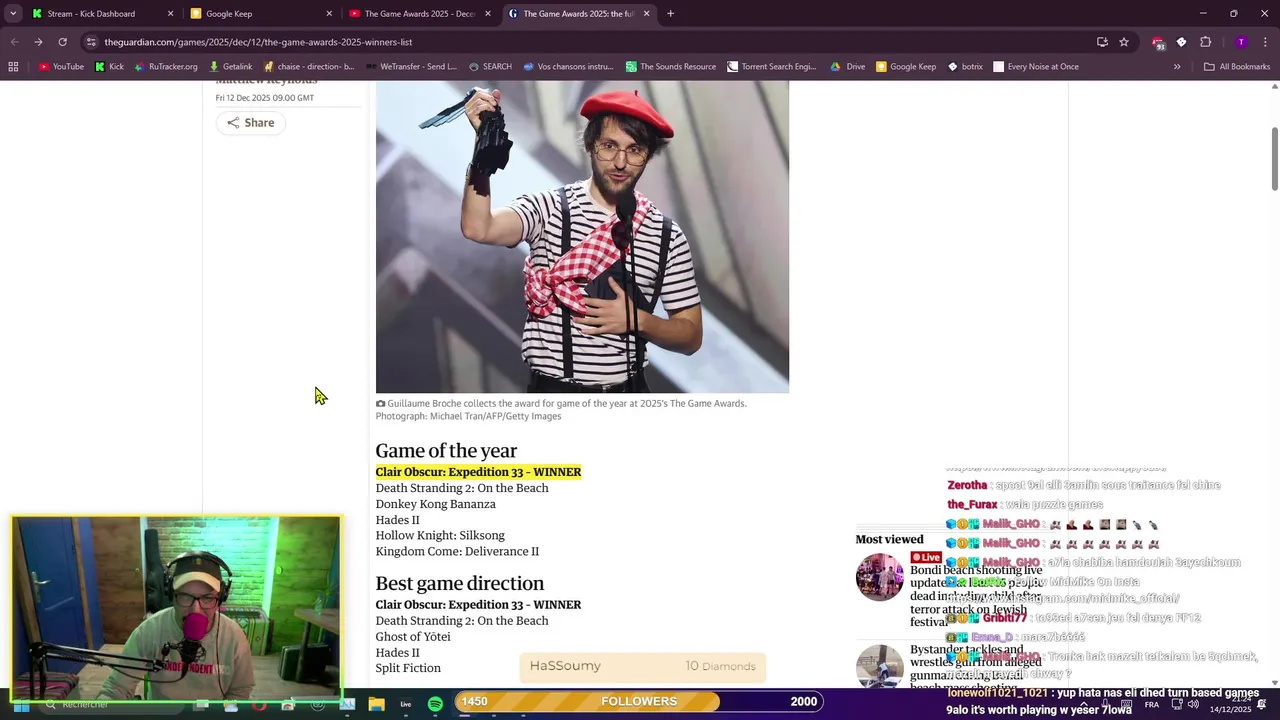Open the Vos chansons instru bookmark
This screenshot has width=1280, height=720.
point(569,67)
